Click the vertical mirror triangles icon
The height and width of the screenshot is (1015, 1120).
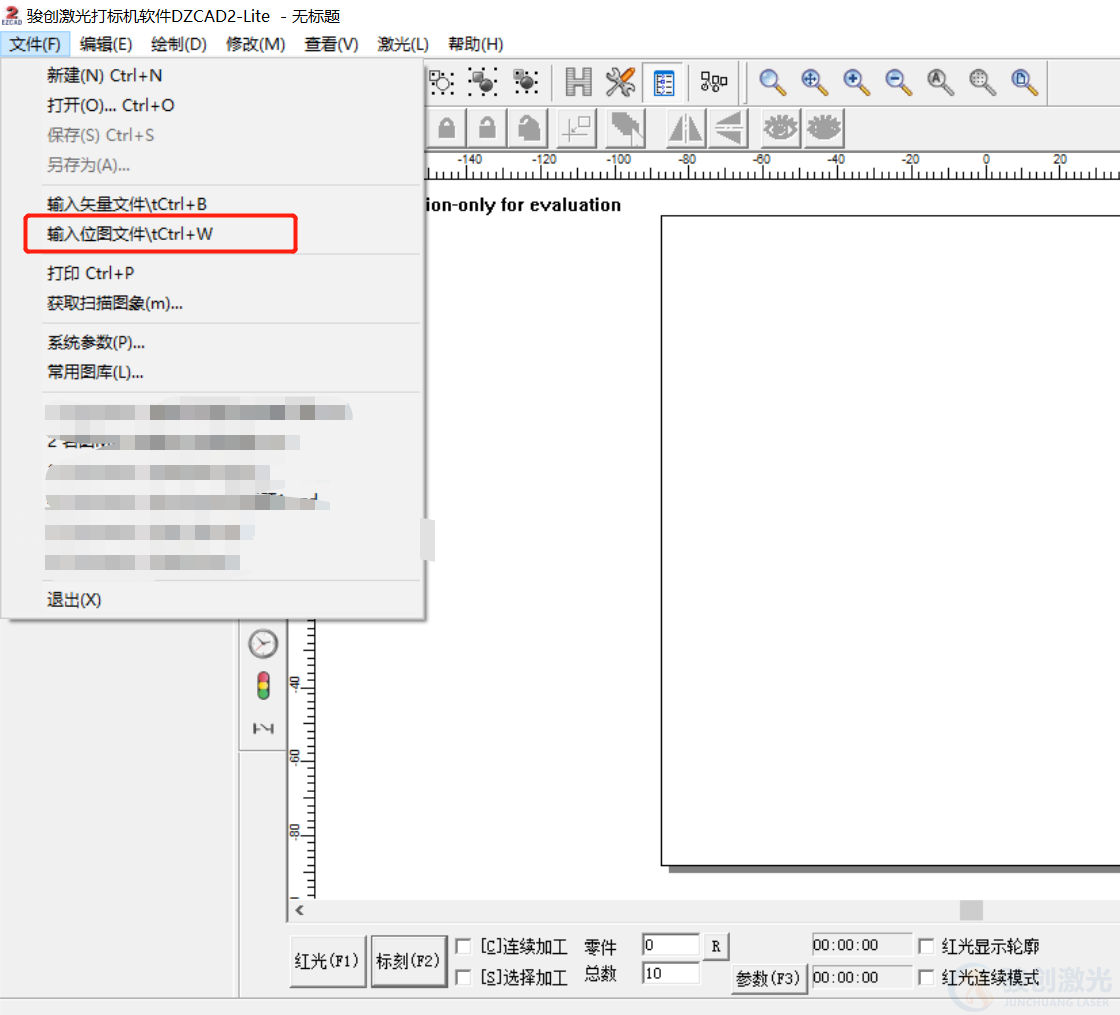(x=729, y=129)
